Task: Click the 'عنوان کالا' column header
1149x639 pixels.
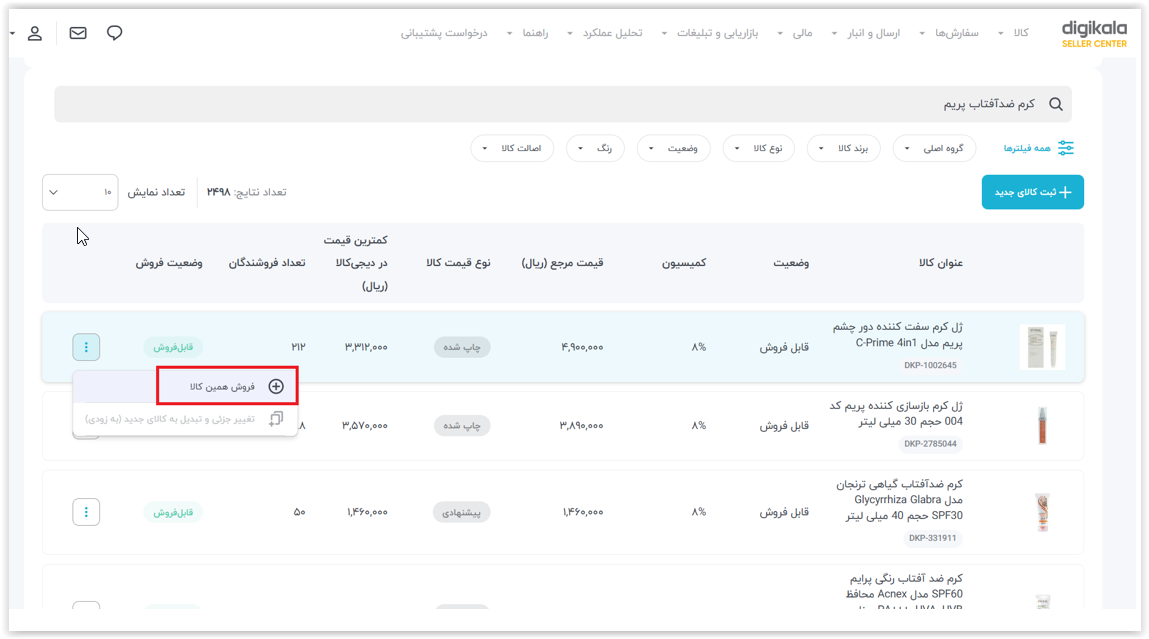Action: (941, 262)
